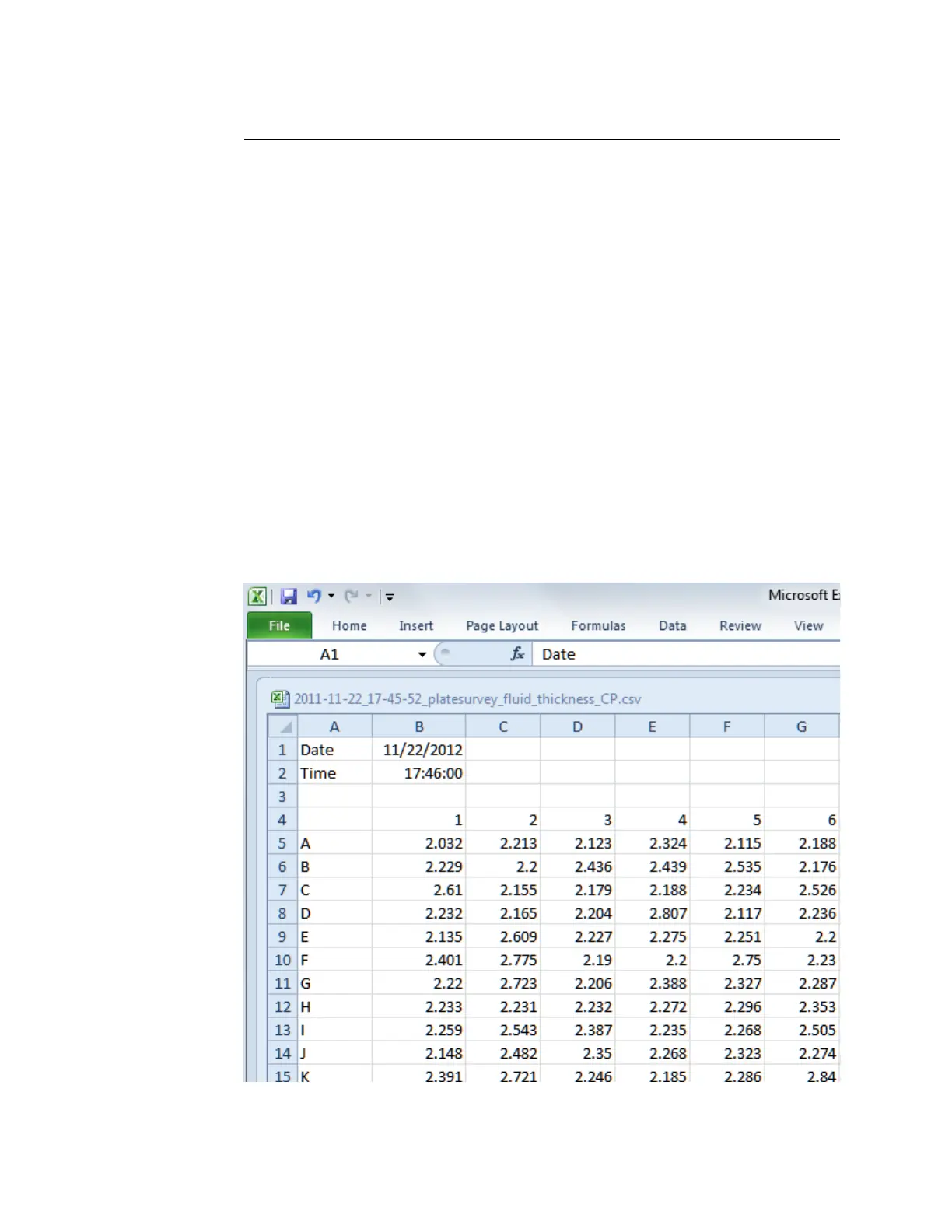Viewport: 952px width, 1232px height.
Task: Click the Select All corner triangle
Action: pyautogui.click(x=284, y=726)
